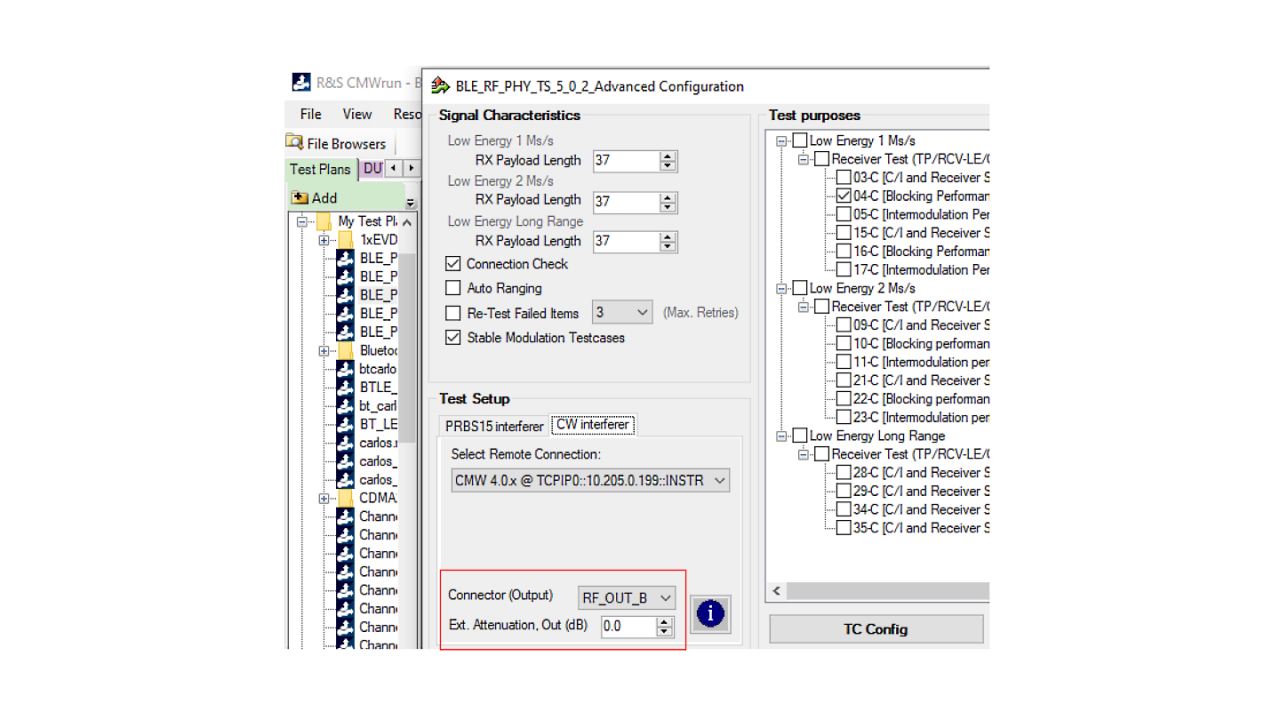This screenshot has width=1280, height=720.
Task: Check the 03-C C/I and Receiver checkbox
Action: click(x=844, y=178)
